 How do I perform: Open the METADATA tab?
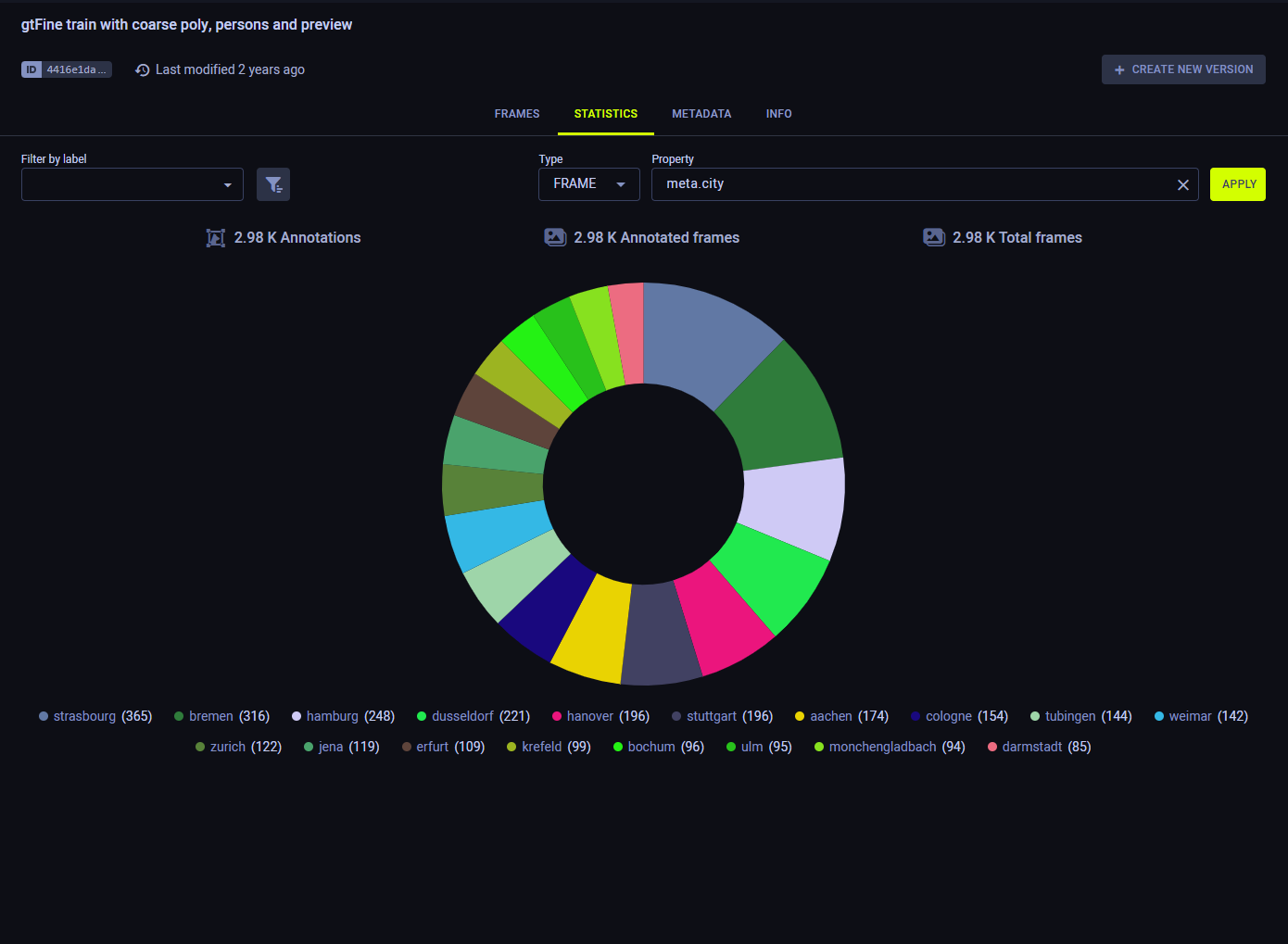pyautogui.click(x=701, y=113)
